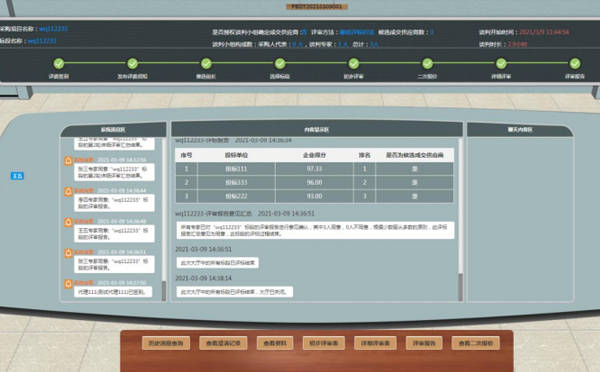Click the content display area scrollbar thumb
The image size is (600, 372).
point(460,287)
